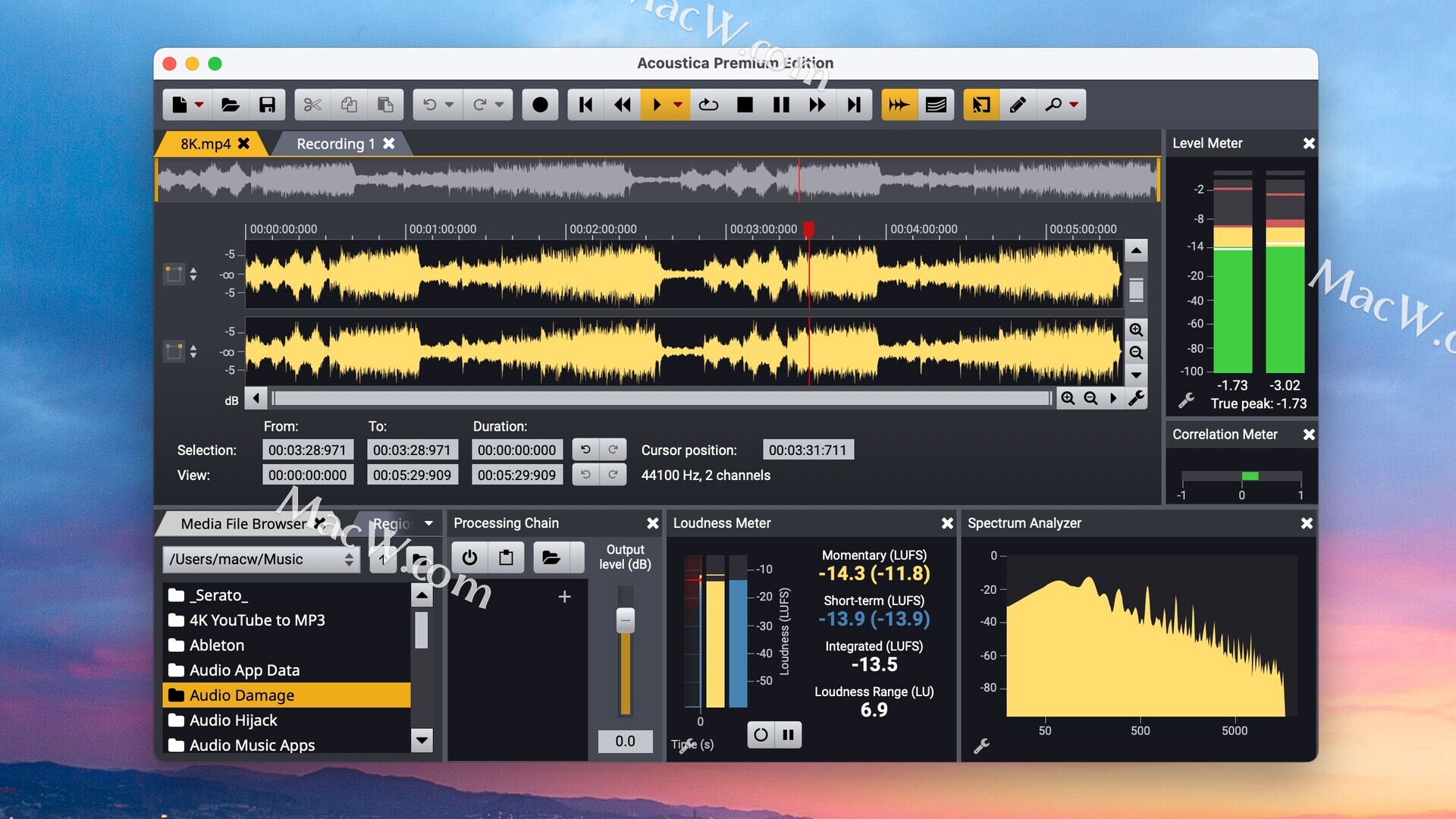The image size is (1456, 819).
Task: Click the Processing Chain clipboard icon
Action: 506,557
